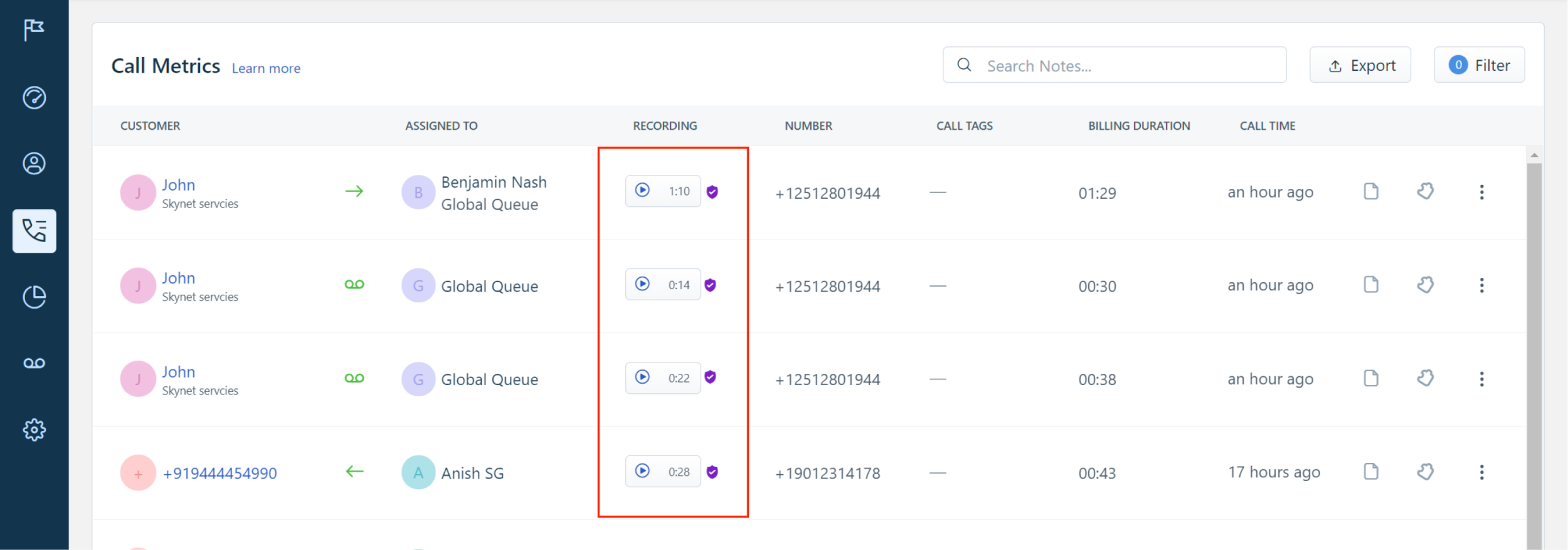Open more options menu for the 00:38 call

coord(1481,379)
